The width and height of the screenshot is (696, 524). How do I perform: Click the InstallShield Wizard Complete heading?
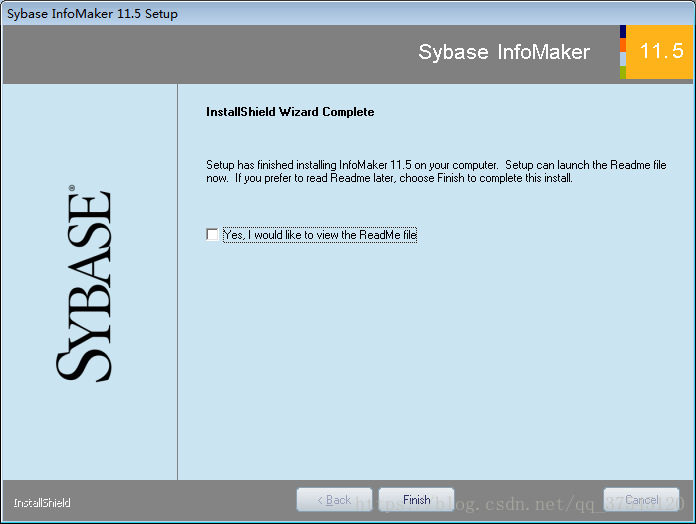pyautogui.click(x=290, y=112)
